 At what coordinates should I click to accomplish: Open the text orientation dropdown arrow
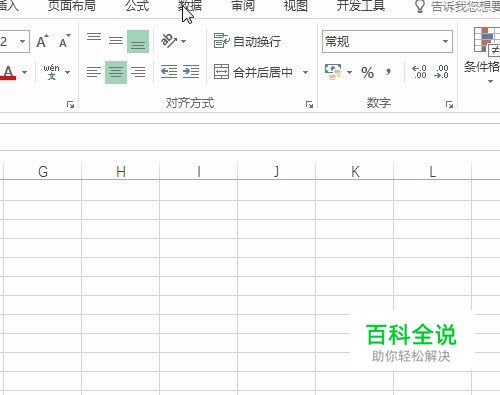[x=183, y=42]
